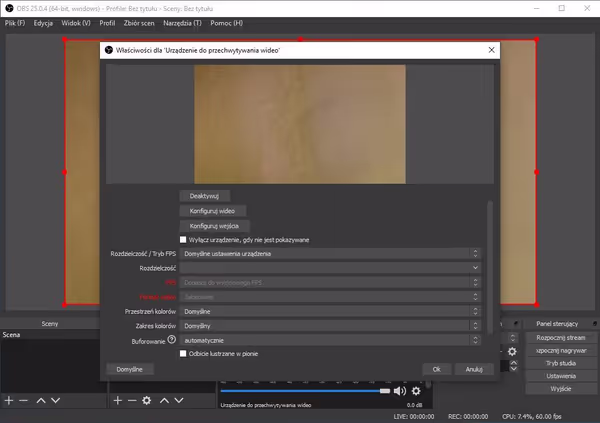Click Rozpocznij nagrywanie button

coord(561,350)
